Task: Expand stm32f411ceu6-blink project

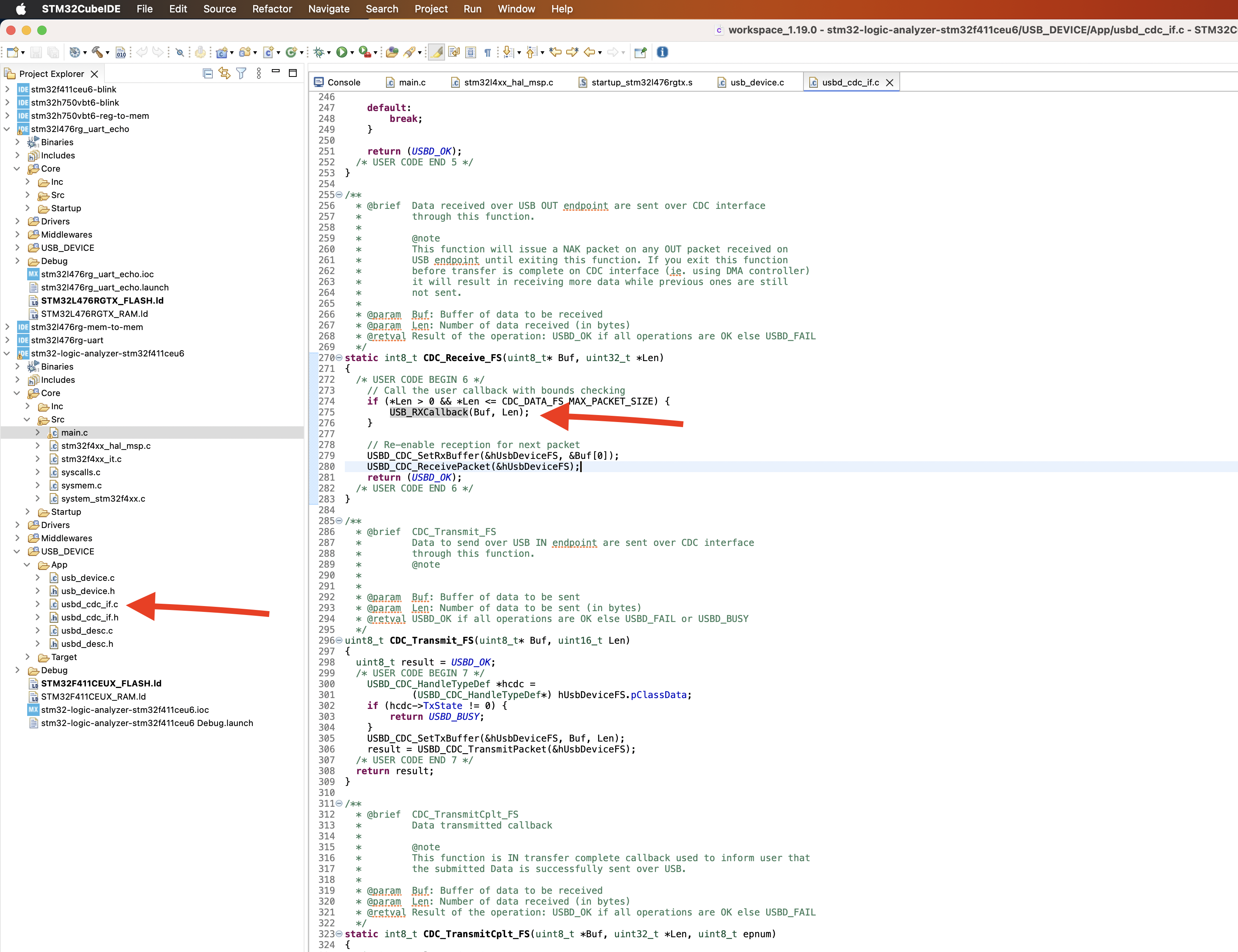Action: pyautogui.click(x=7, y=89)
